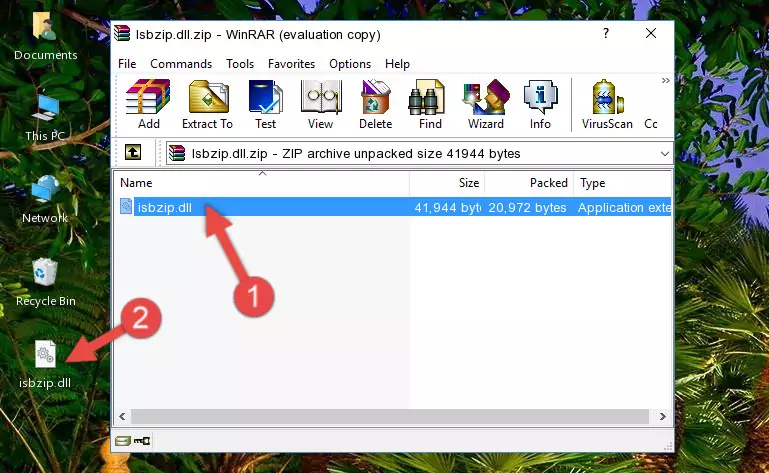The image size is (769, 473).
Task: Click the horizontal scrollbar left arrow
Action: point(123,417)
